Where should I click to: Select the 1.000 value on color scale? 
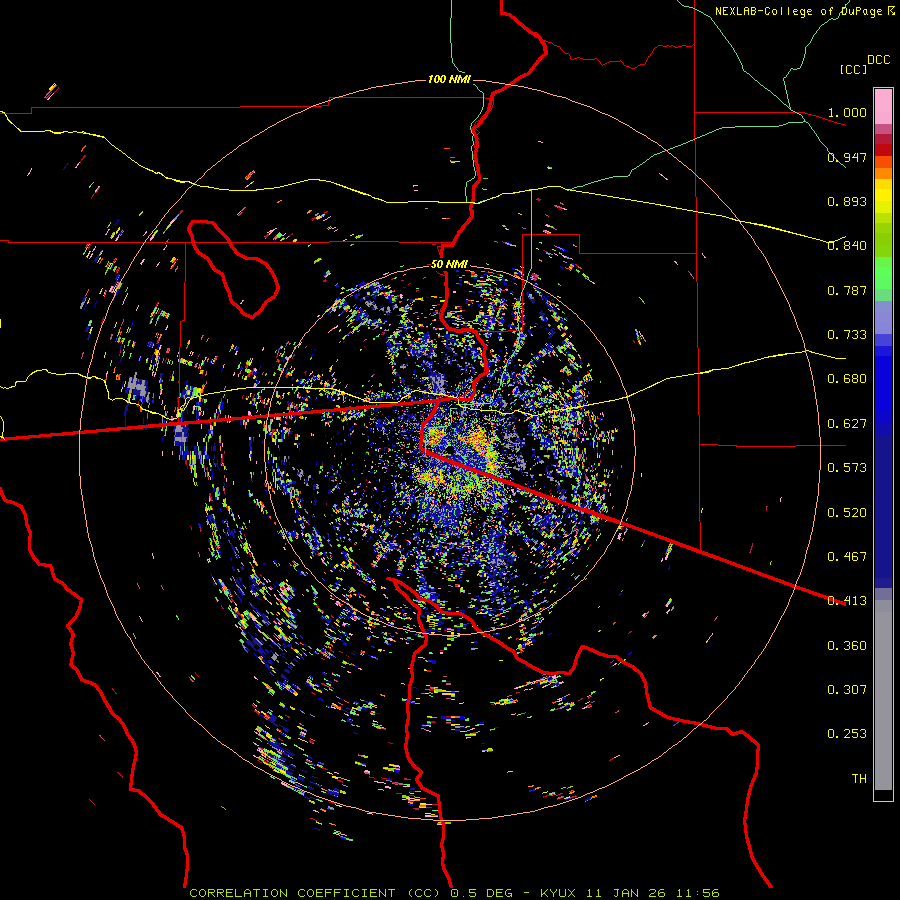pos(847,112)
